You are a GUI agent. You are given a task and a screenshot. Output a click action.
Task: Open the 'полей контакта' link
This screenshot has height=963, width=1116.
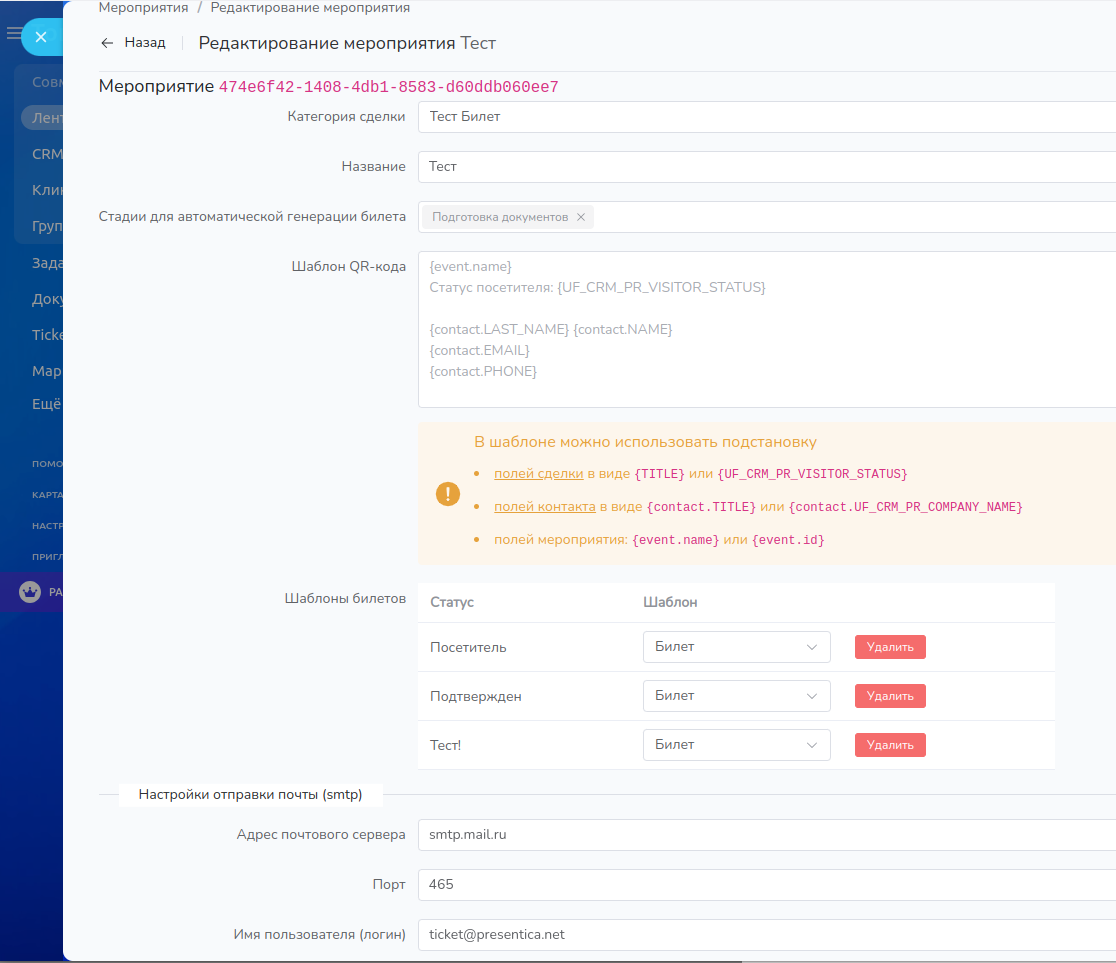544,507
